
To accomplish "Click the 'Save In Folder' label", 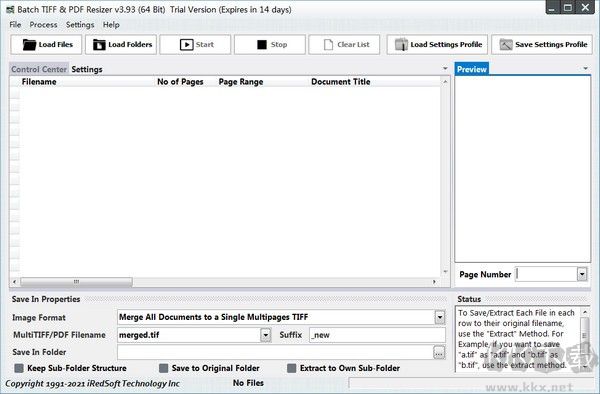I will click(39, 352).
